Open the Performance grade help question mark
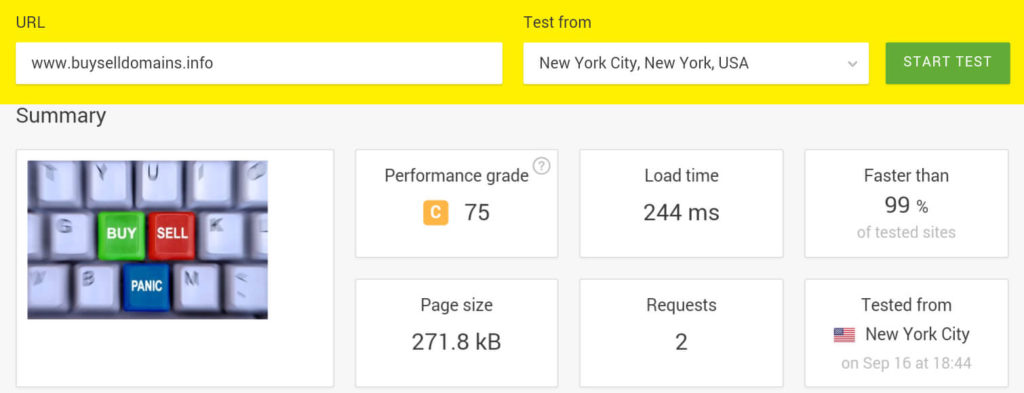This screenshot has width=1024, height=393. (x=541, y=166)
